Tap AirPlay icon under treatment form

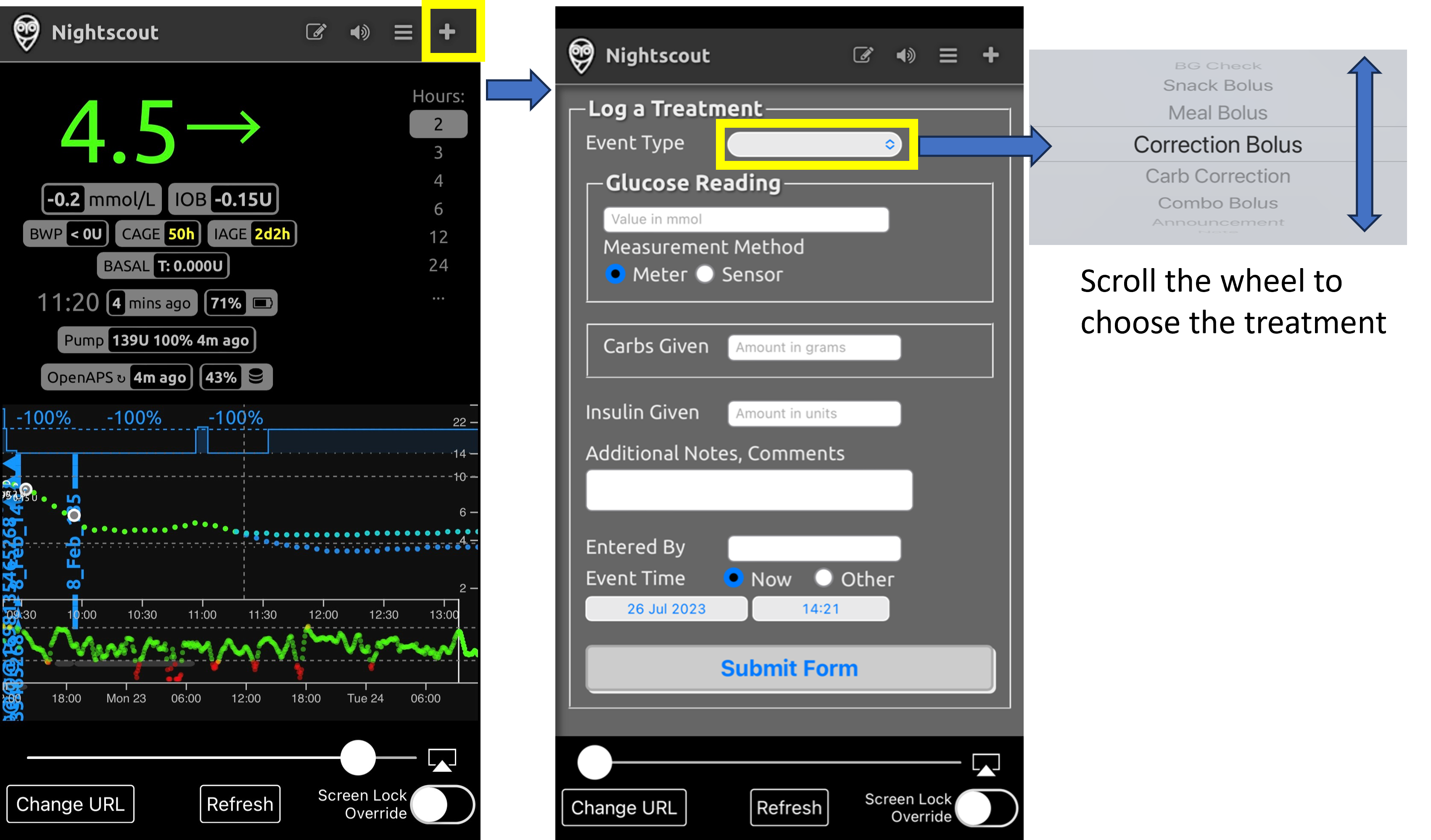click(x=986, y=764)
